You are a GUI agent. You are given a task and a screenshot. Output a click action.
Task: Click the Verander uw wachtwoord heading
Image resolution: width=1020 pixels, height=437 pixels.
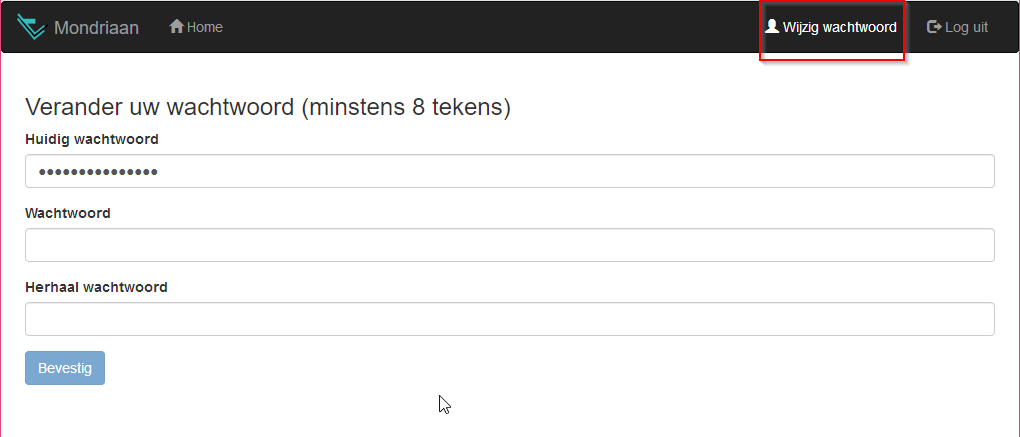pyautogui.click(x=159, y=107)
